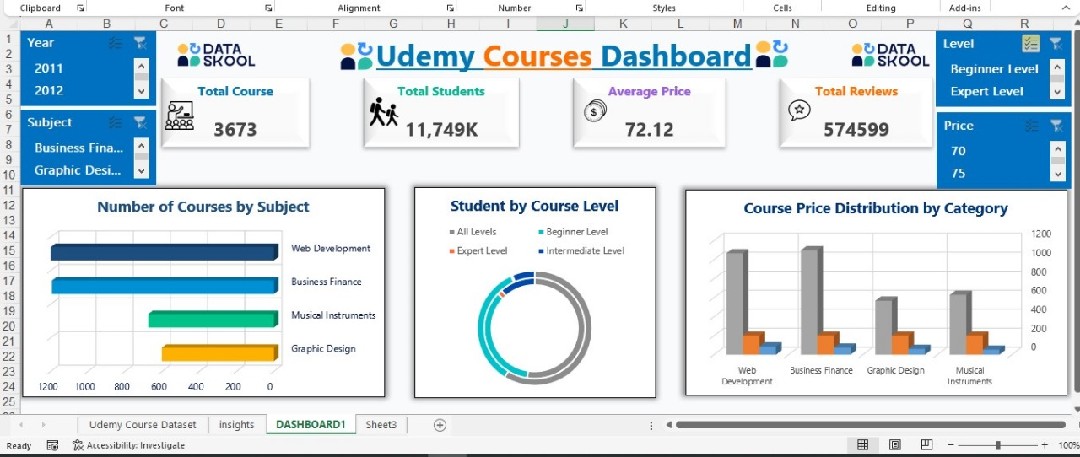Screen dimensions: 1080x457
Task: Switch to Page Layout view
Action: click(895, 445)
